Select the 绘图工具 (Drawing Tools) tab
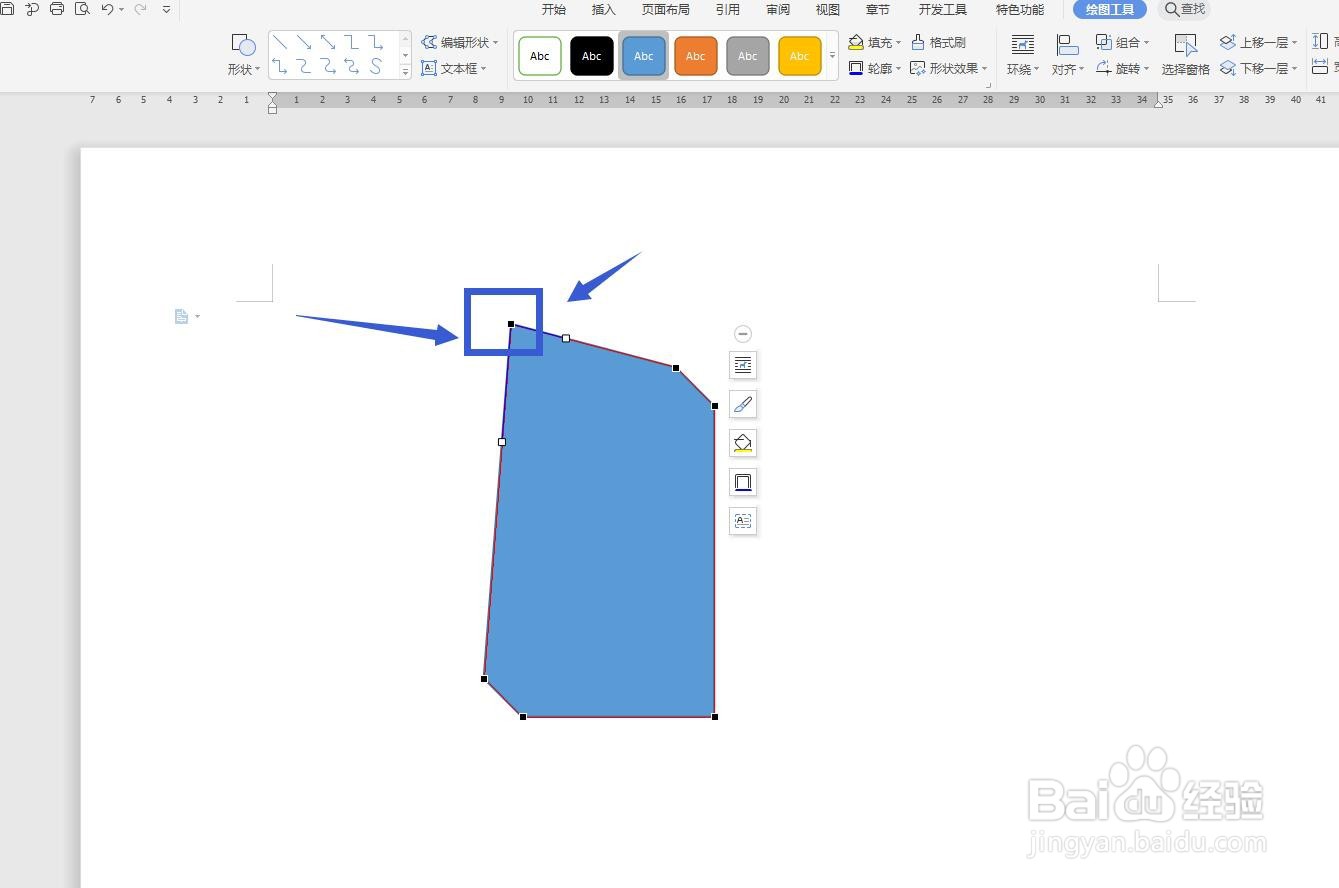This screenshot has width=1339, height=888. [1110, 10]
